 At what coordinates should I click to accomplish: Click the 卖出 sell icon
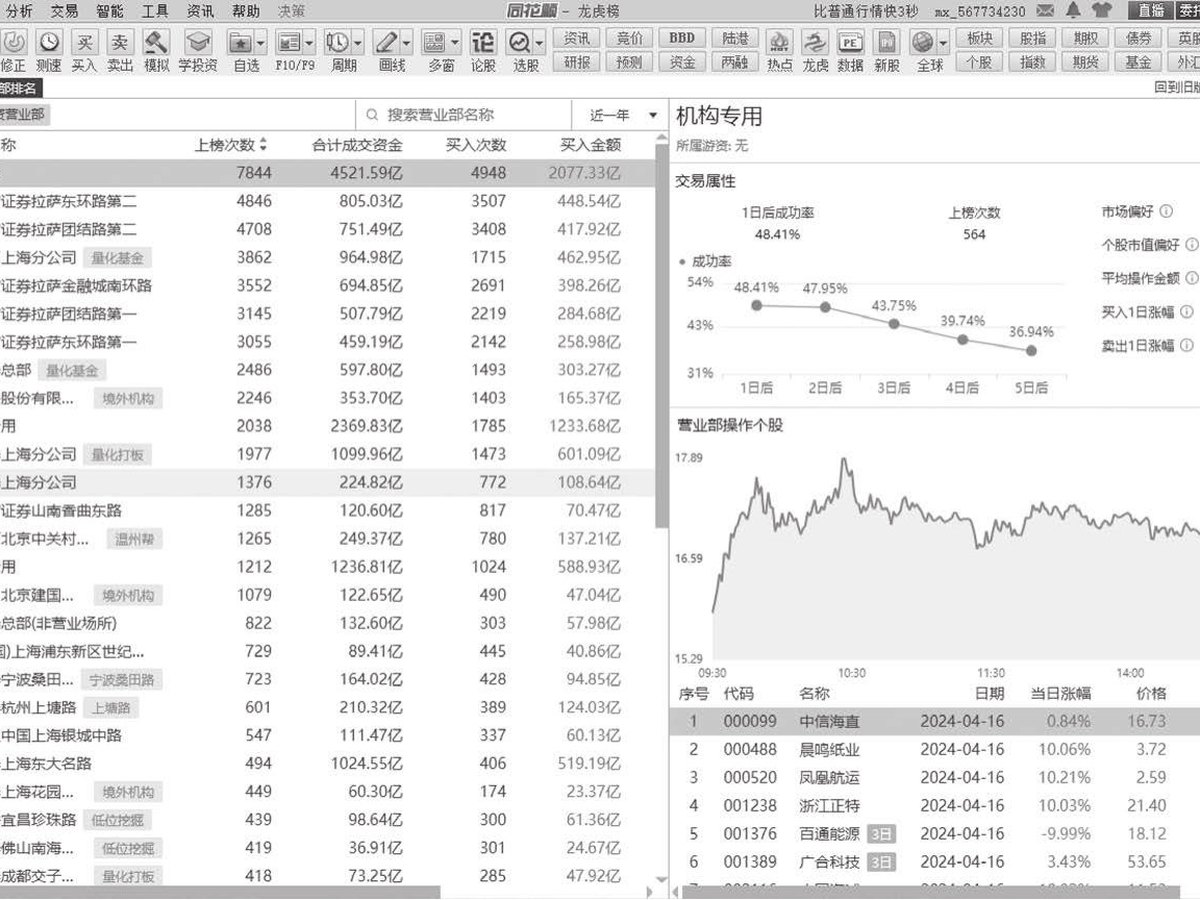pyautogui.click(x=120, y=42)
